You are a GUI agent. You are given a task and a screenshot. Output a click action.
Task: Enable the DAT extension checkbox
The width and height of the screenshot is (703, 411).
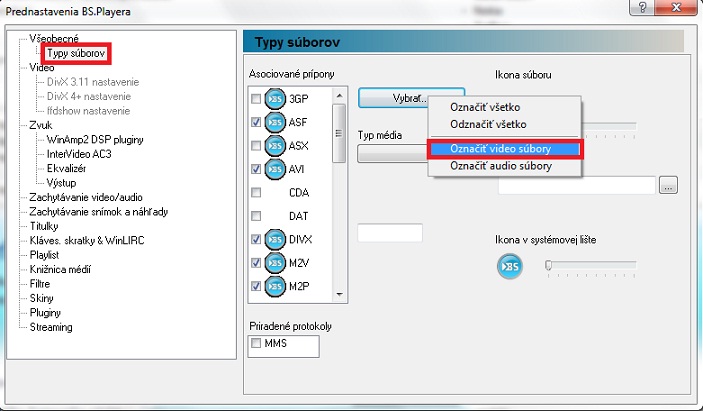(256, 216)
